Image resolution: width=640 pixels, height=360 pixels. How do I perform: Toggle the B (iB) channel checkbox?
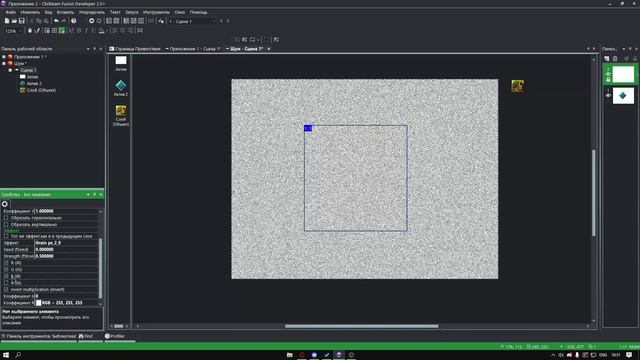point(6,276)
